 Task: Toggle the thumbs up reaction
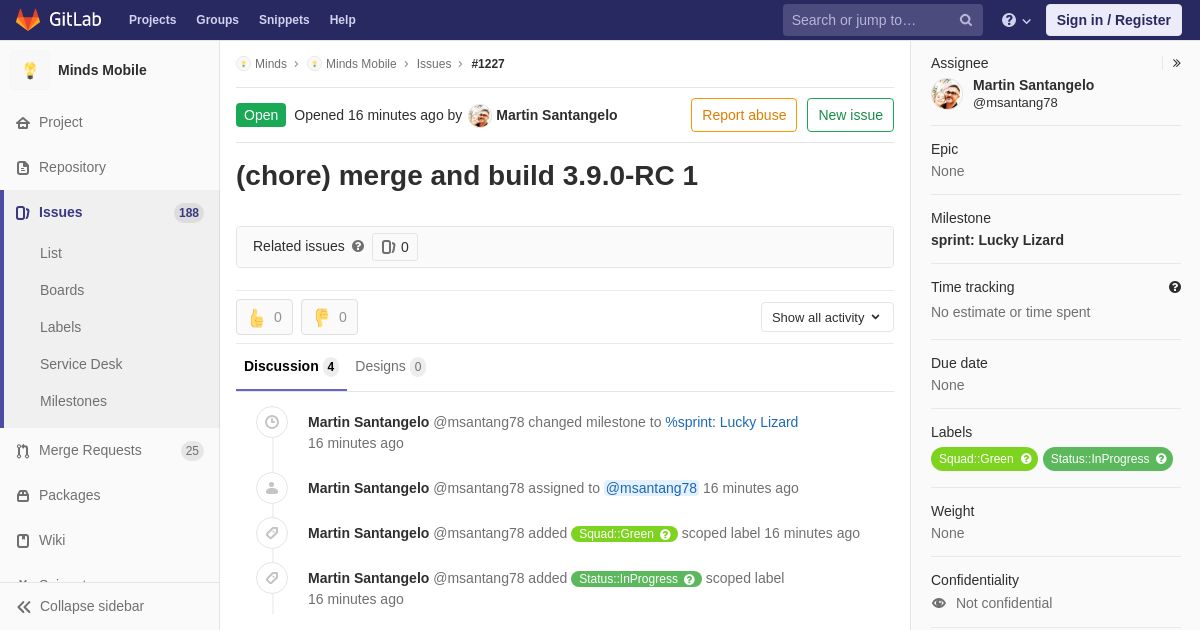pyautogui.click(x=264, y=317)
